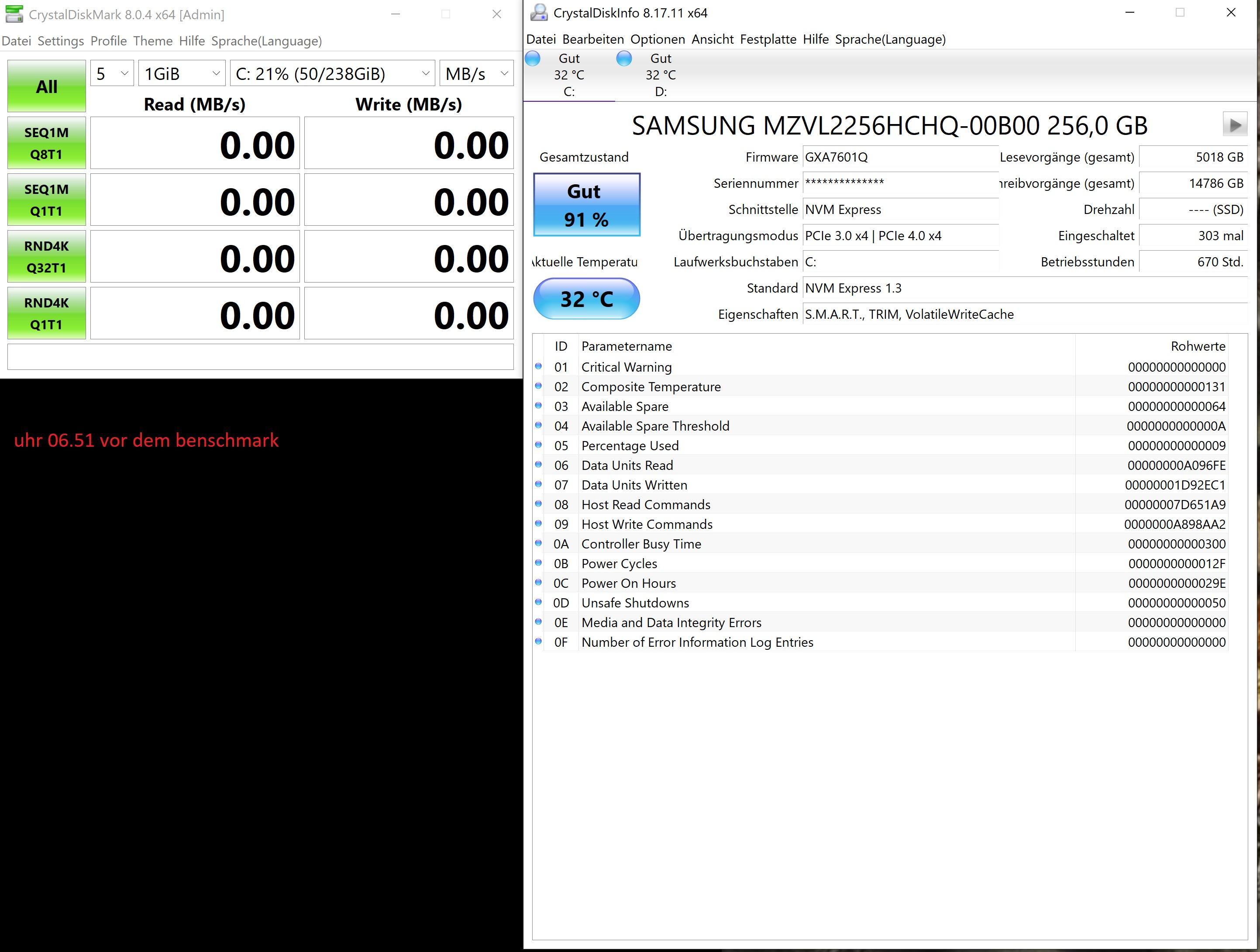Click the status dot beside Data Units Read
Viewport: 1260px width, 952px height.
tap(538, 465)
